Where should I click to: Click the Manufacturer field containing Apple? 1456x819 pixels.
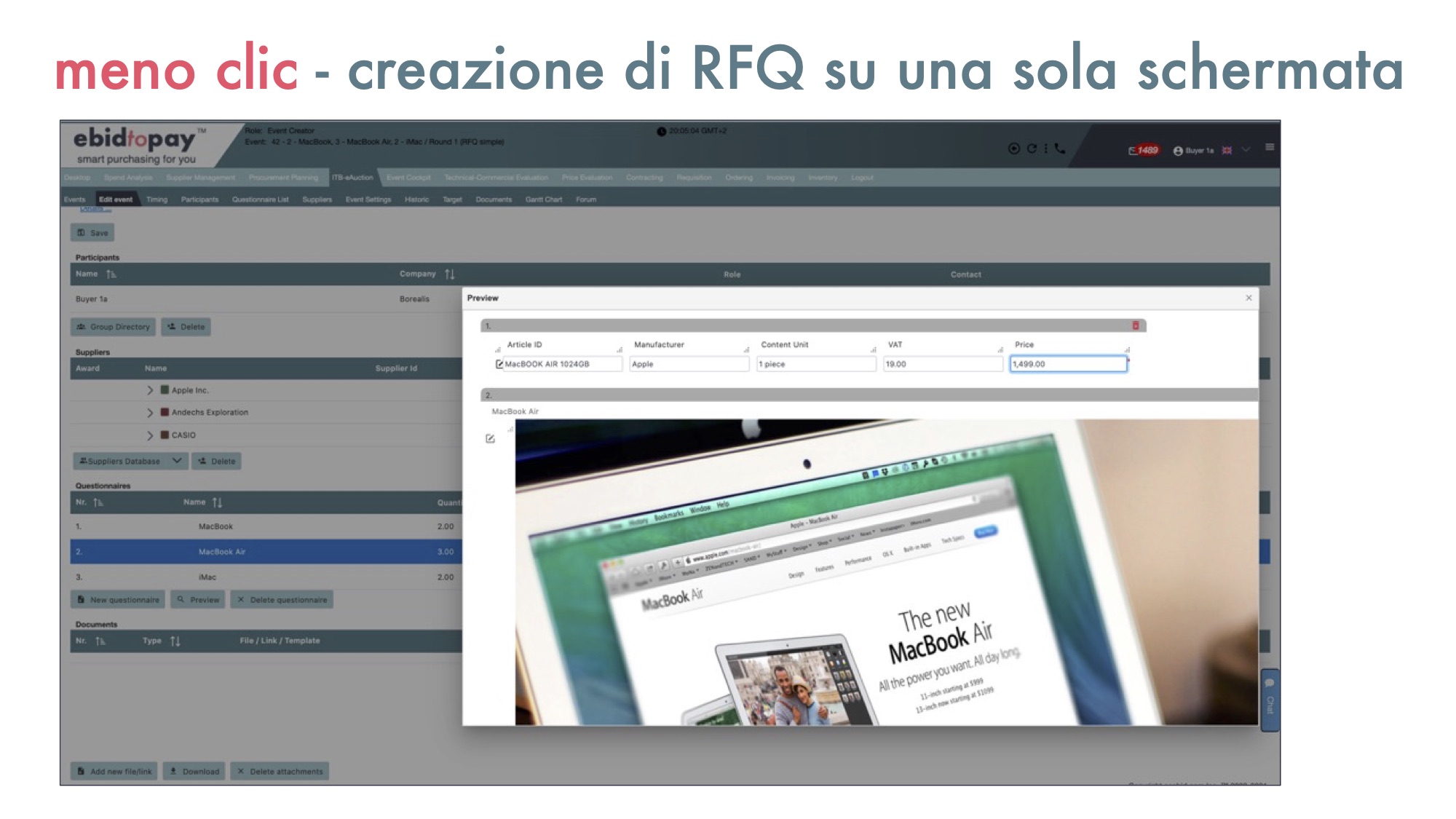pos(689,364)
